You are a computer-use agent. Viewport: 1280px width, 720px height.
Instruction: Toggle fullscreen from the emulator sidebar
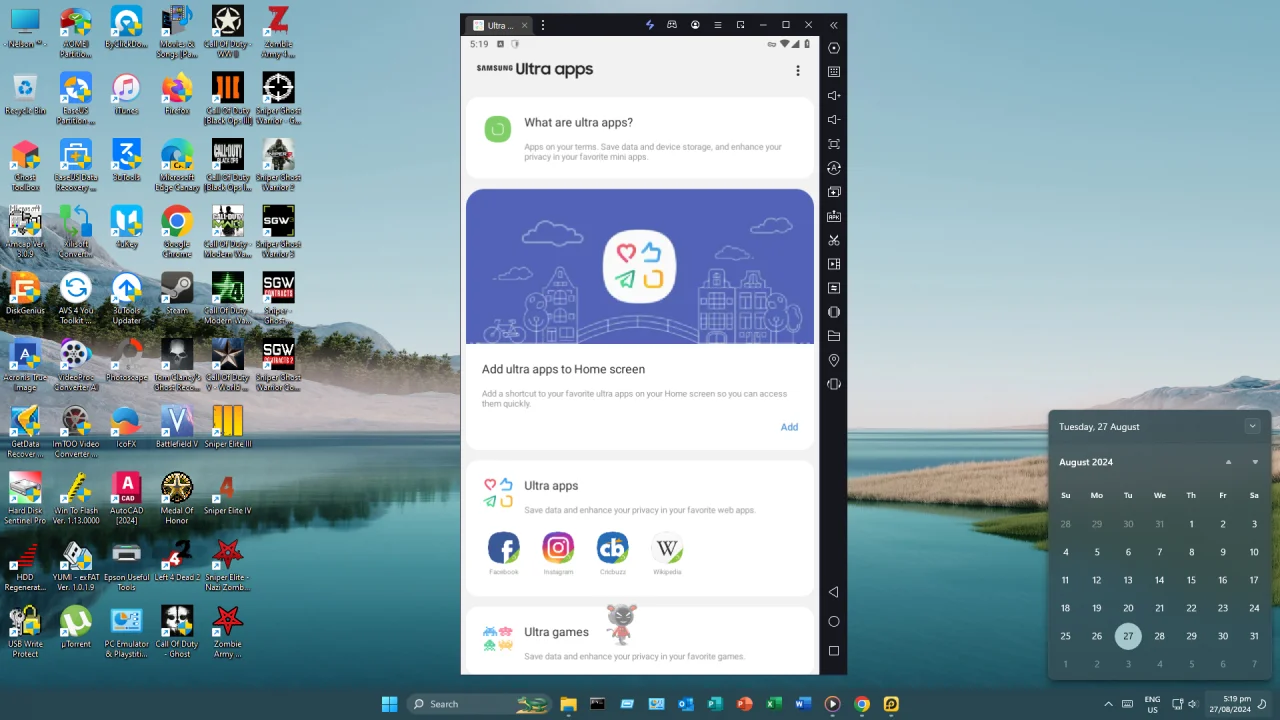(834, 144)
